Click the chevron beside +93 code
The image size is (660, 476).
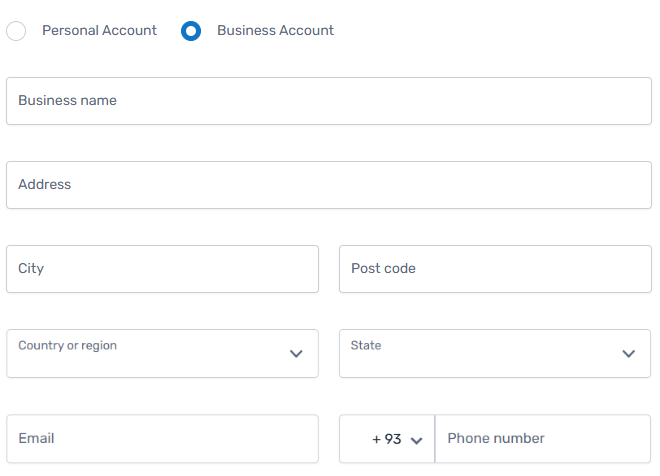pos(417,440)
